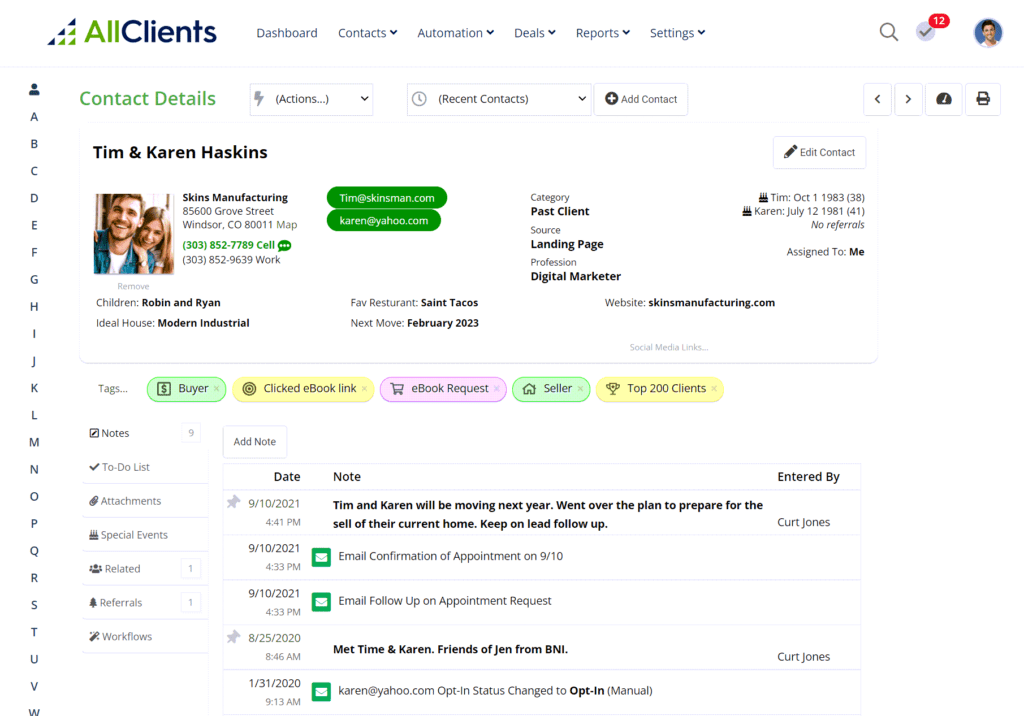
Task: Open the Automation menu
Action: (455, 33)
